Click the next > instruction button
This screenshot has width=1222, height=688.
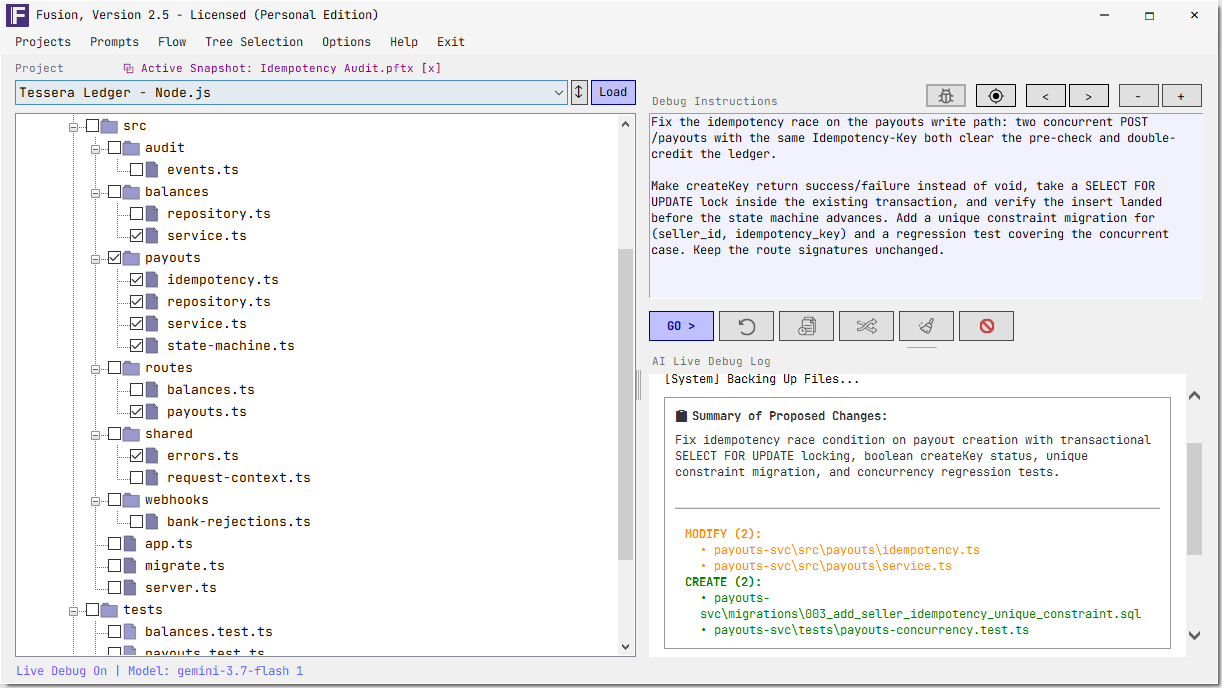coord(1088,96)
